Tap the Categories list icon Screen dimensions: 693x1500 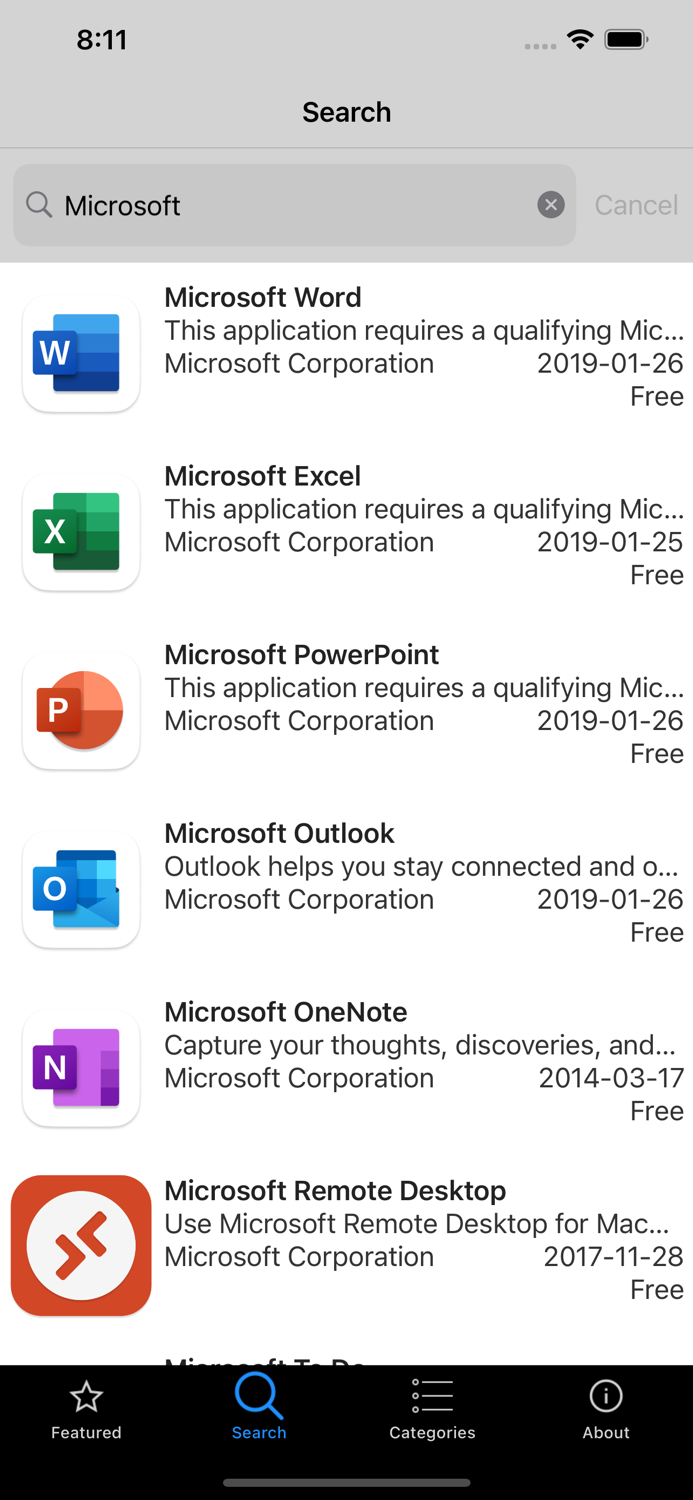point(432,1396)
